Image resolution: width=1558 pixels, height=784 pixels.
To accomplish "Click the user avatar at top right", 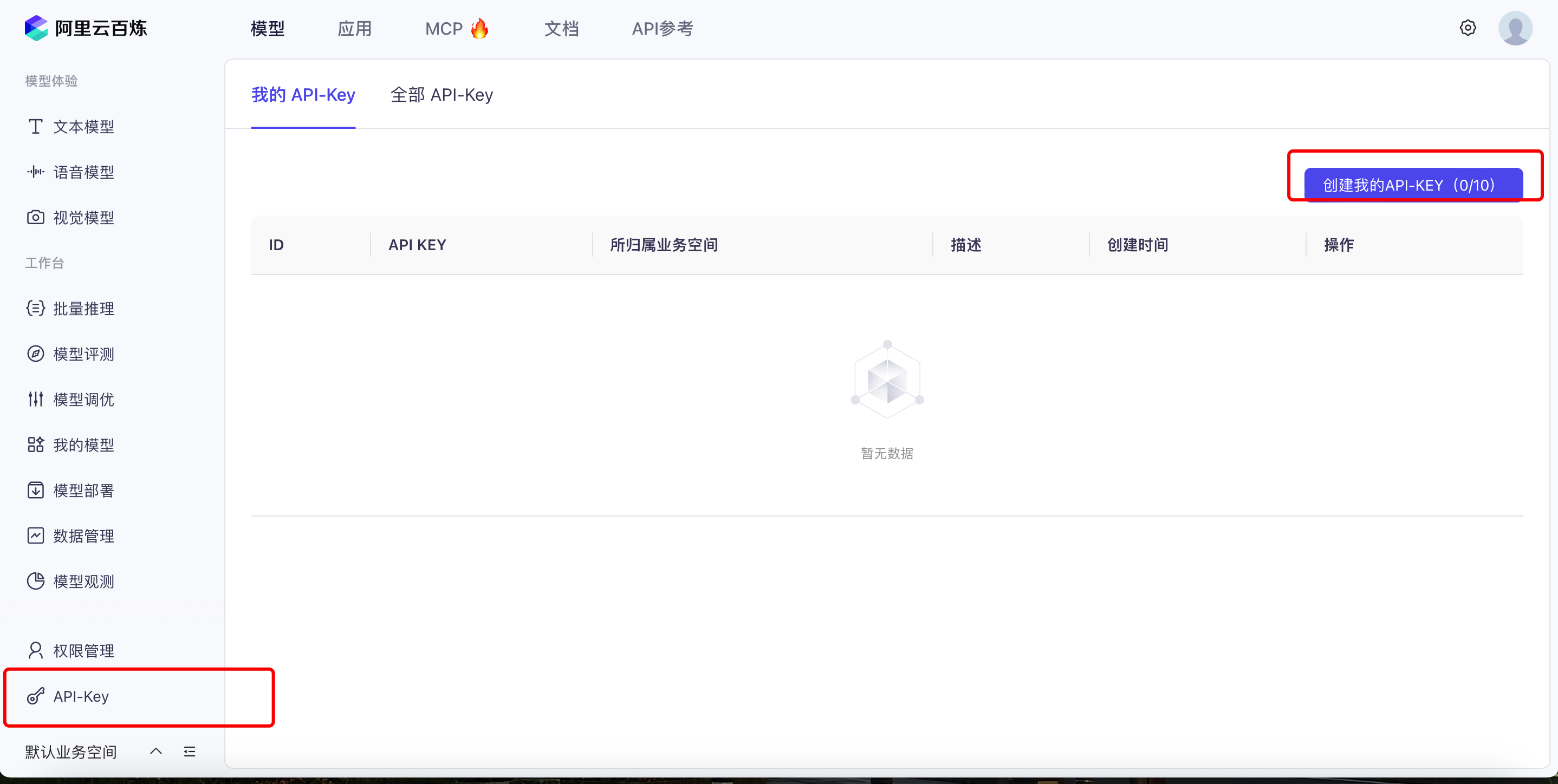I will point(1515,28).
